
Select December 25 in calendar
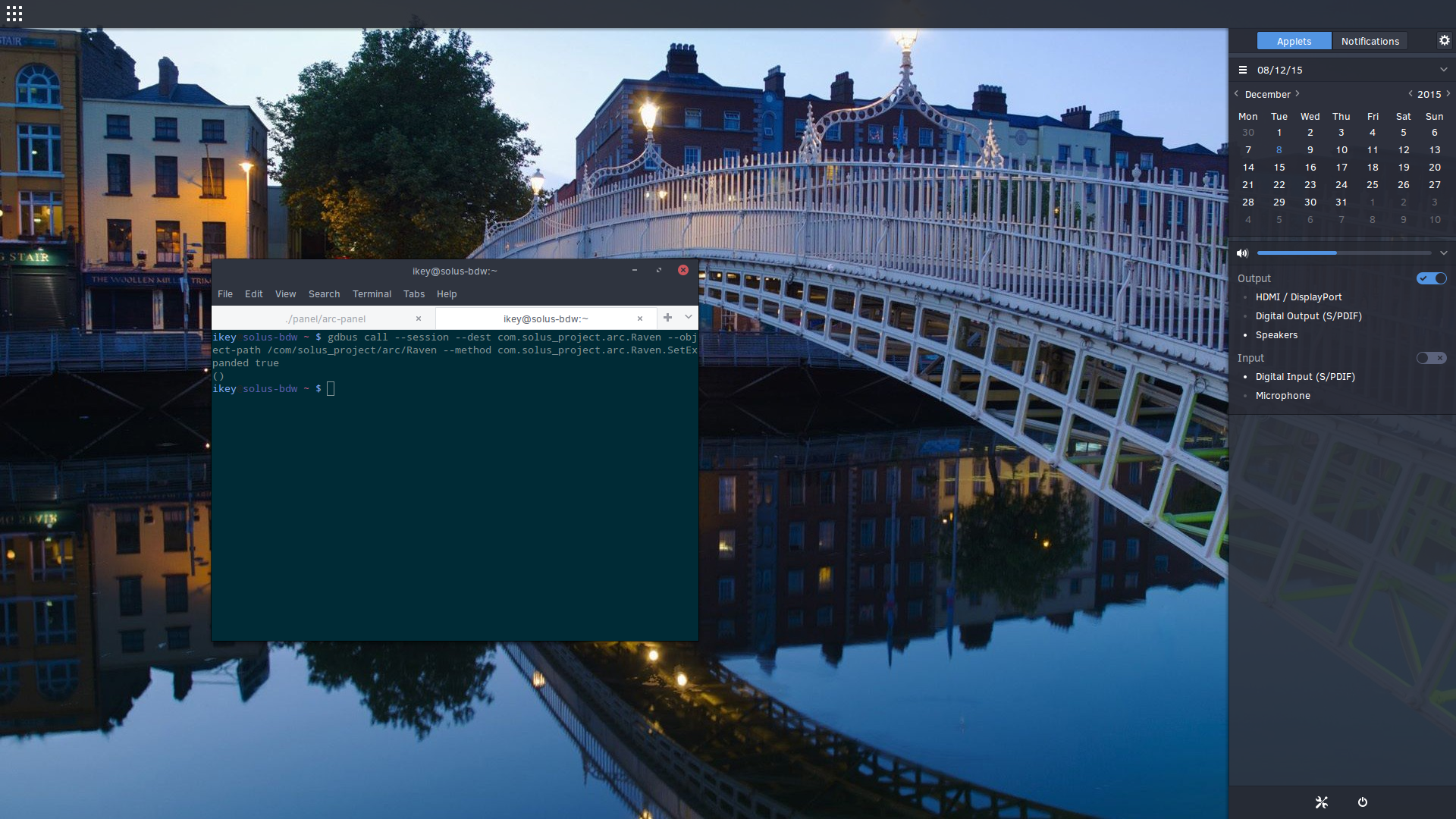[x=1373, y=185]
